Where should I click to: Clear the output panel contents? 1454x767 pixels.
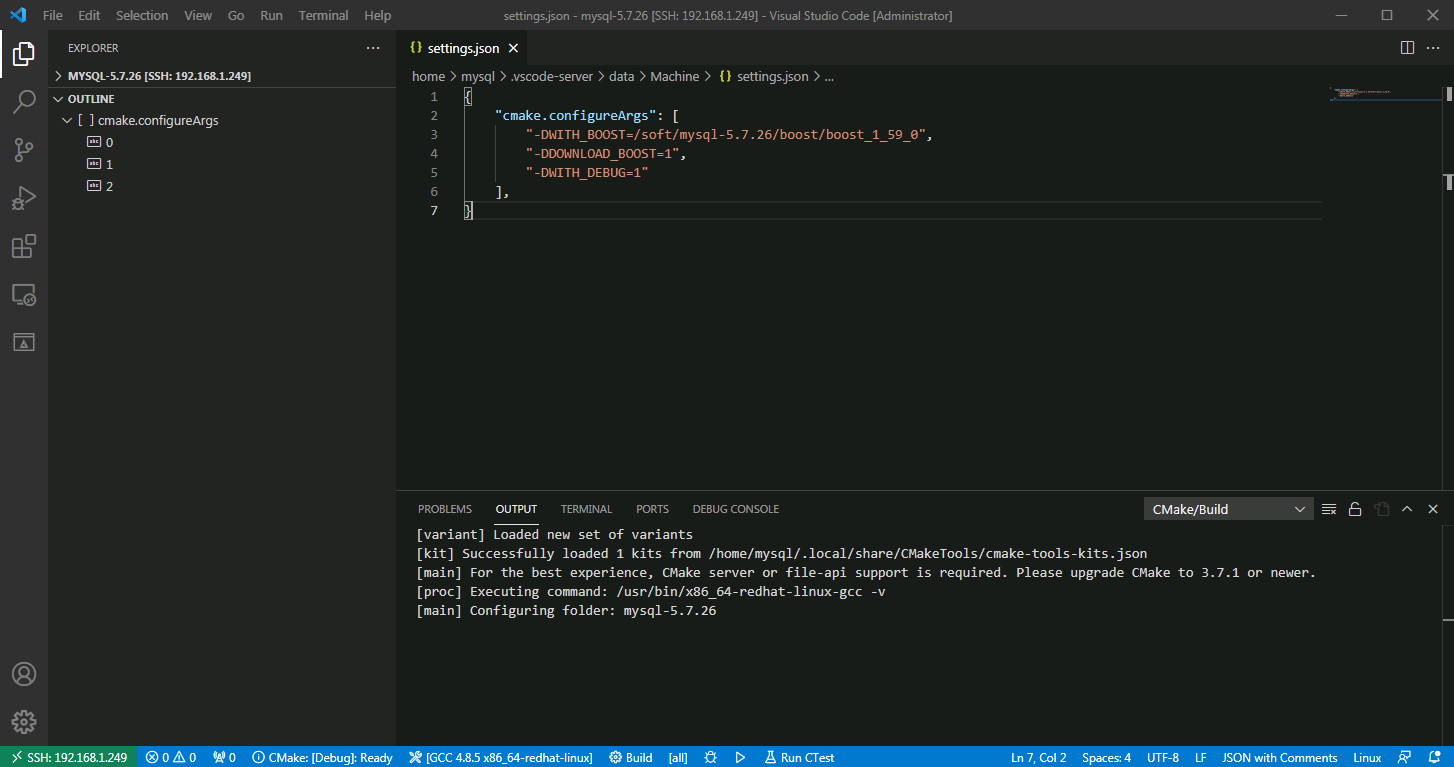coord(1329,509)
